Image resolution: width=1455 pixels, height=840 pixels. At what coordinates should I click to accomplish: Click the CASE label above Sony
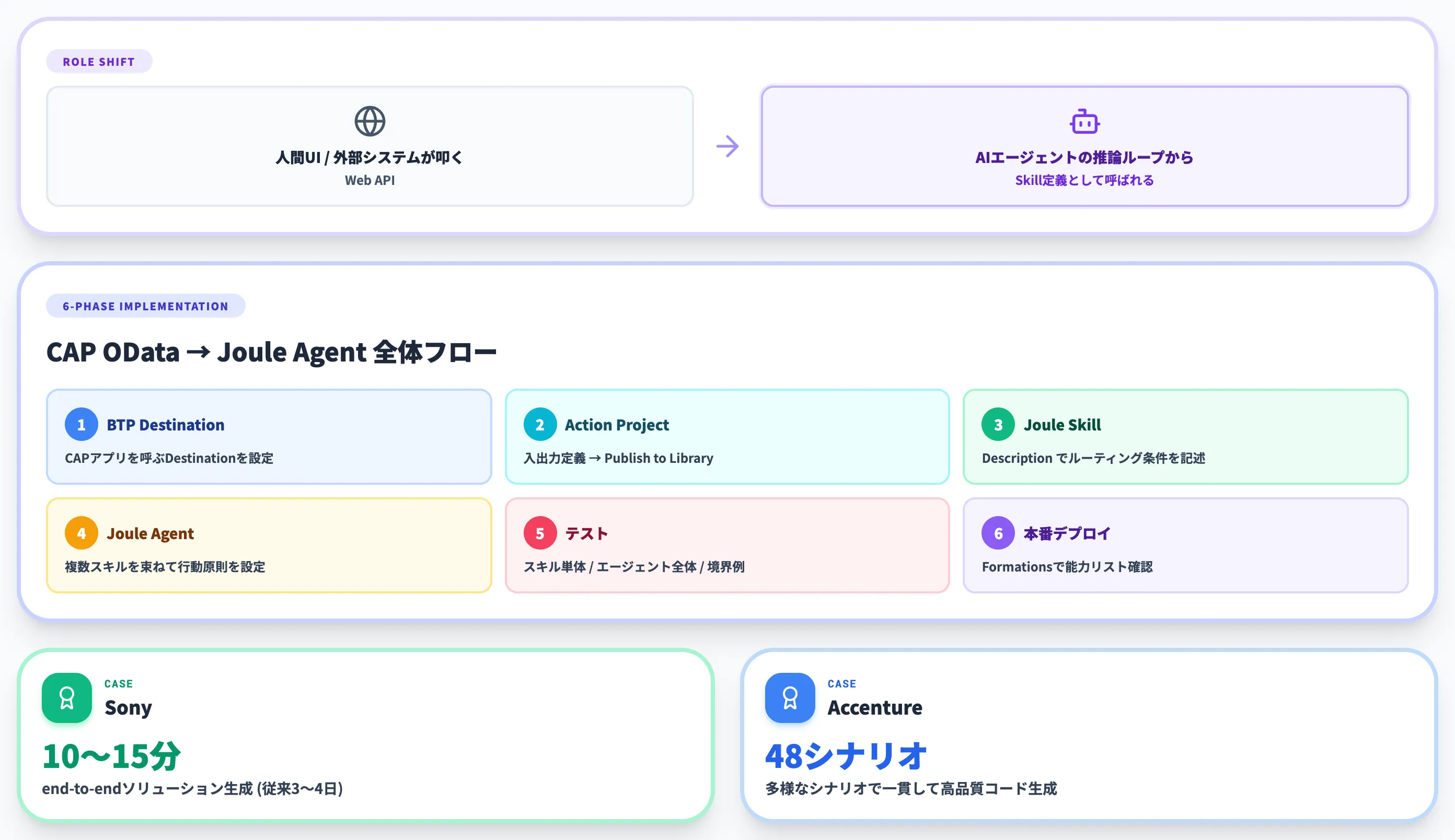click(118, 684)
